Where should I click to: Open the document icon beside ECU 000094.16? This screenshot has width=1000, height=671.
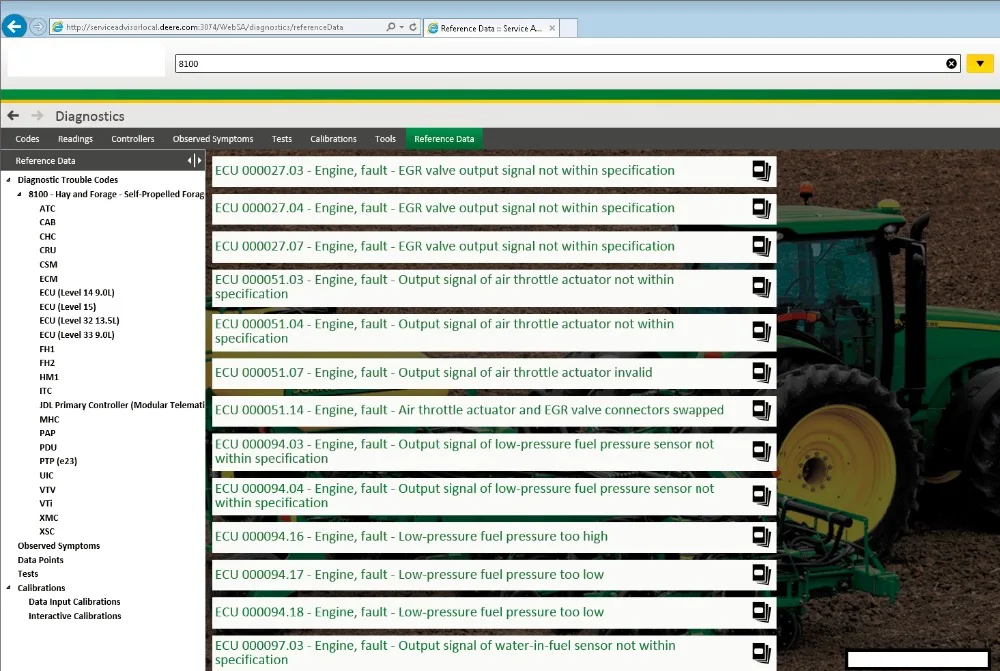(x=761, y=535)
